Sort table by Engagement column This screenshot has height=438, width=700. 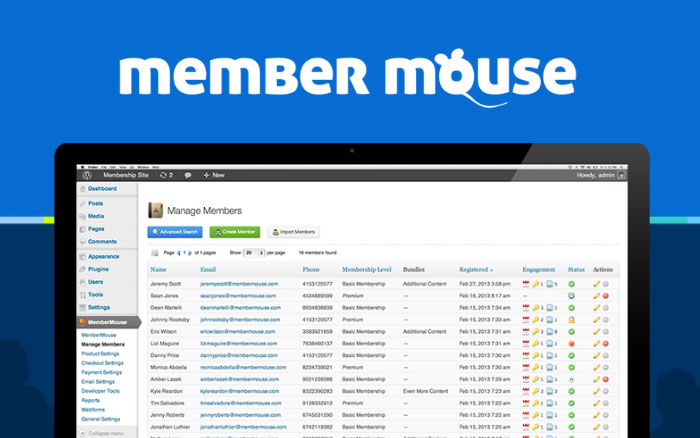(539, 270)
